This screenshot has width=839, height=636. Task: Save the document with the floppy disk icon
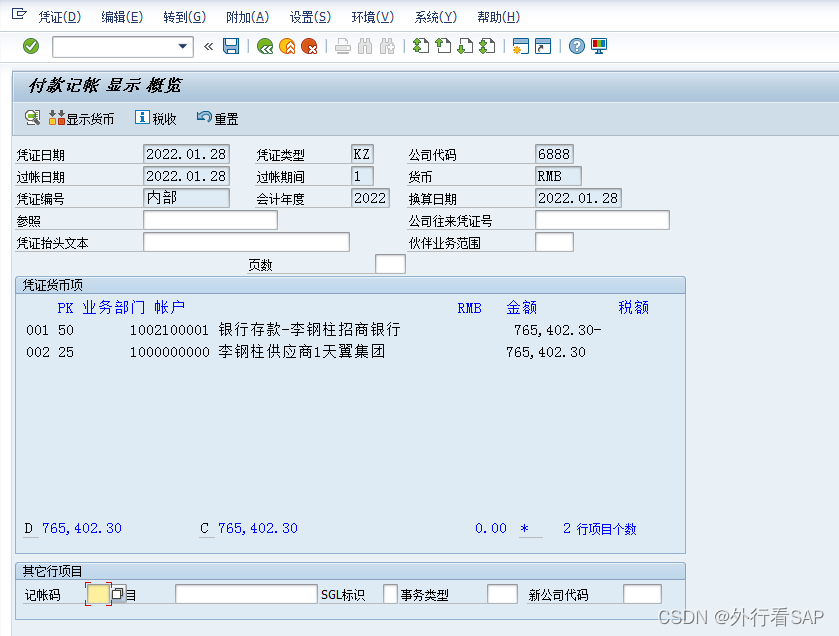231,46
